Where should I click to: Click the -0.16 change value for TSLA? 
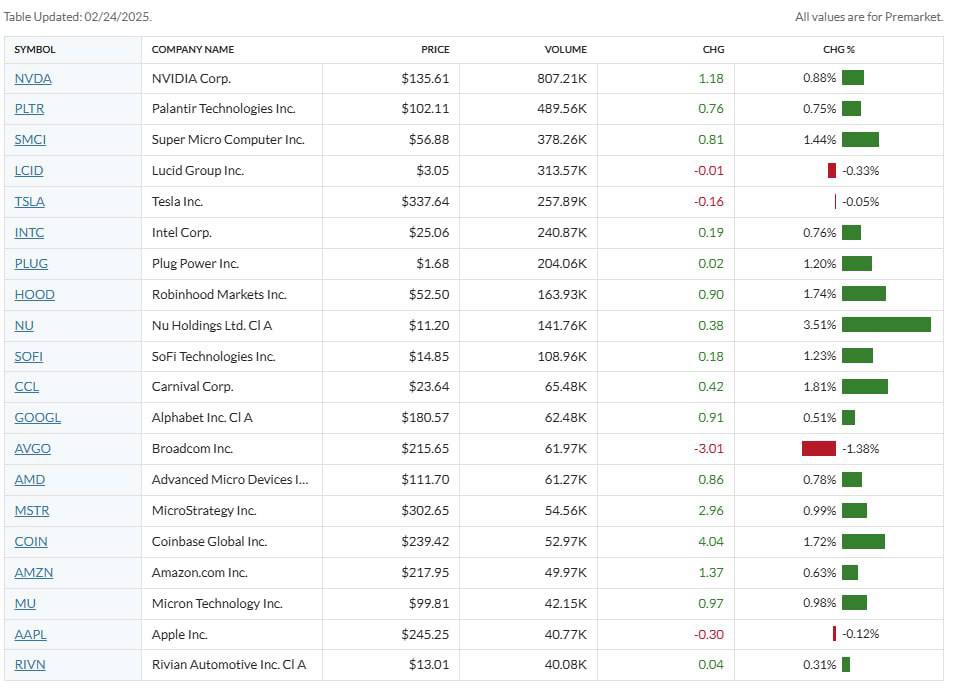coord(709,202)
